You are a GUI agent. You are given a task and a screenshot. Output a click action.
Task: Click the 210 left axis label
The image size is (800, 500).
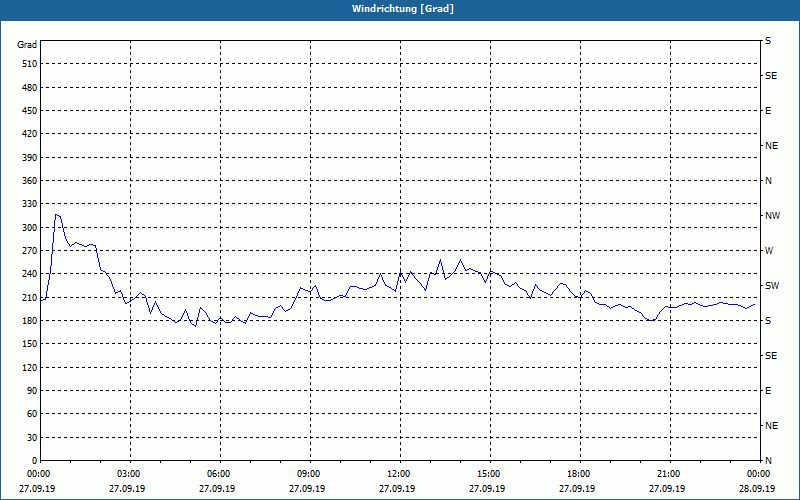click(30, 297)
